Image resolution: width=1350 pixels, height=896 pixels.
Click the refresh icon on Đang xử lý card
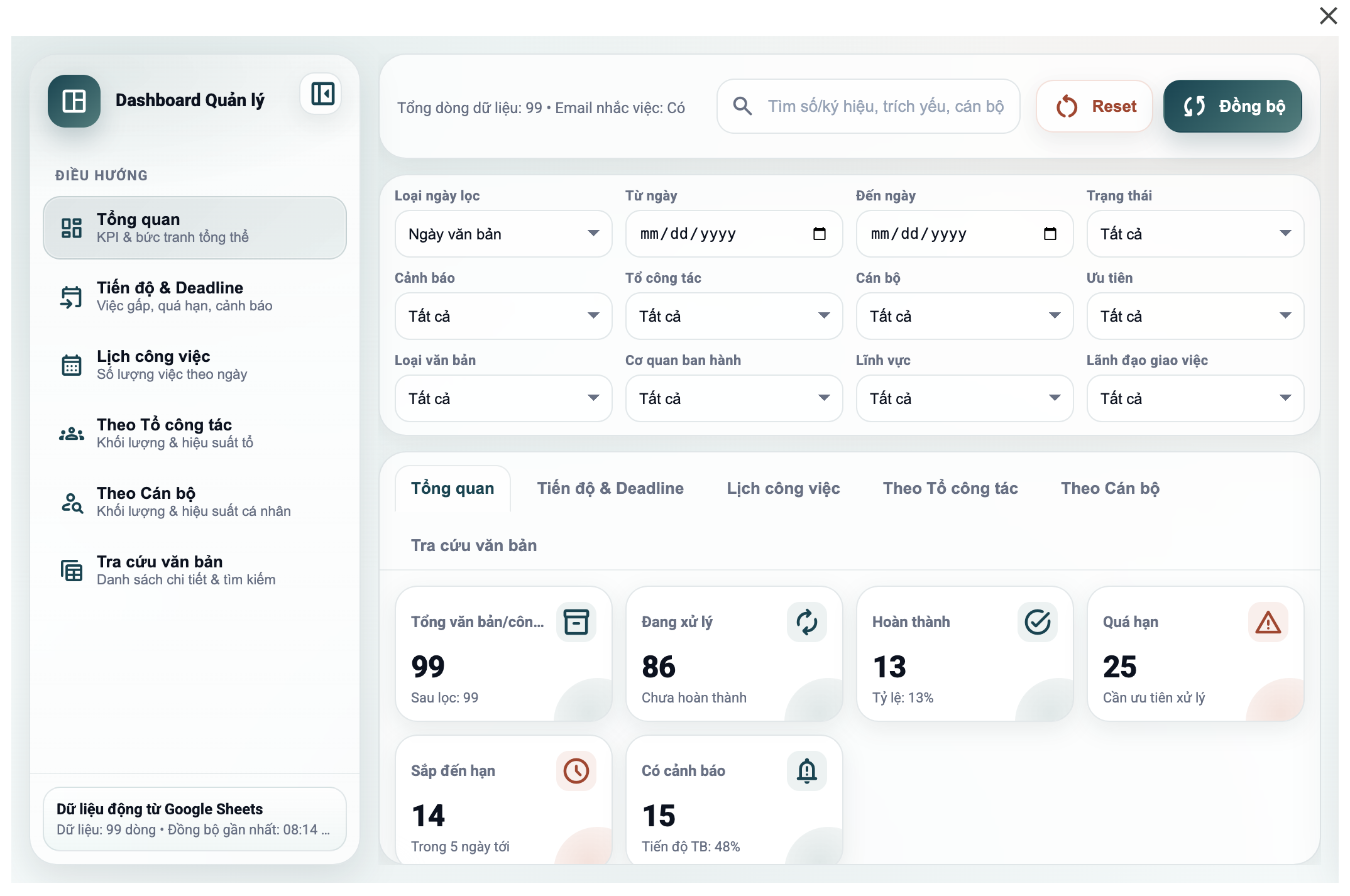click(x=807, y=621)
